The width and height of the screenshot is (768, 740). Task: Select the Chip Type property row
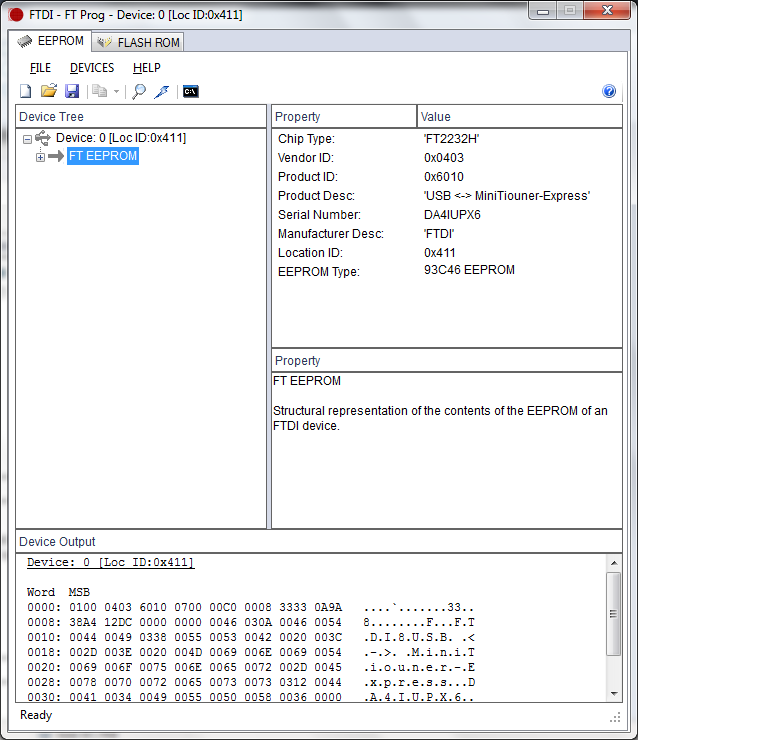447,139
